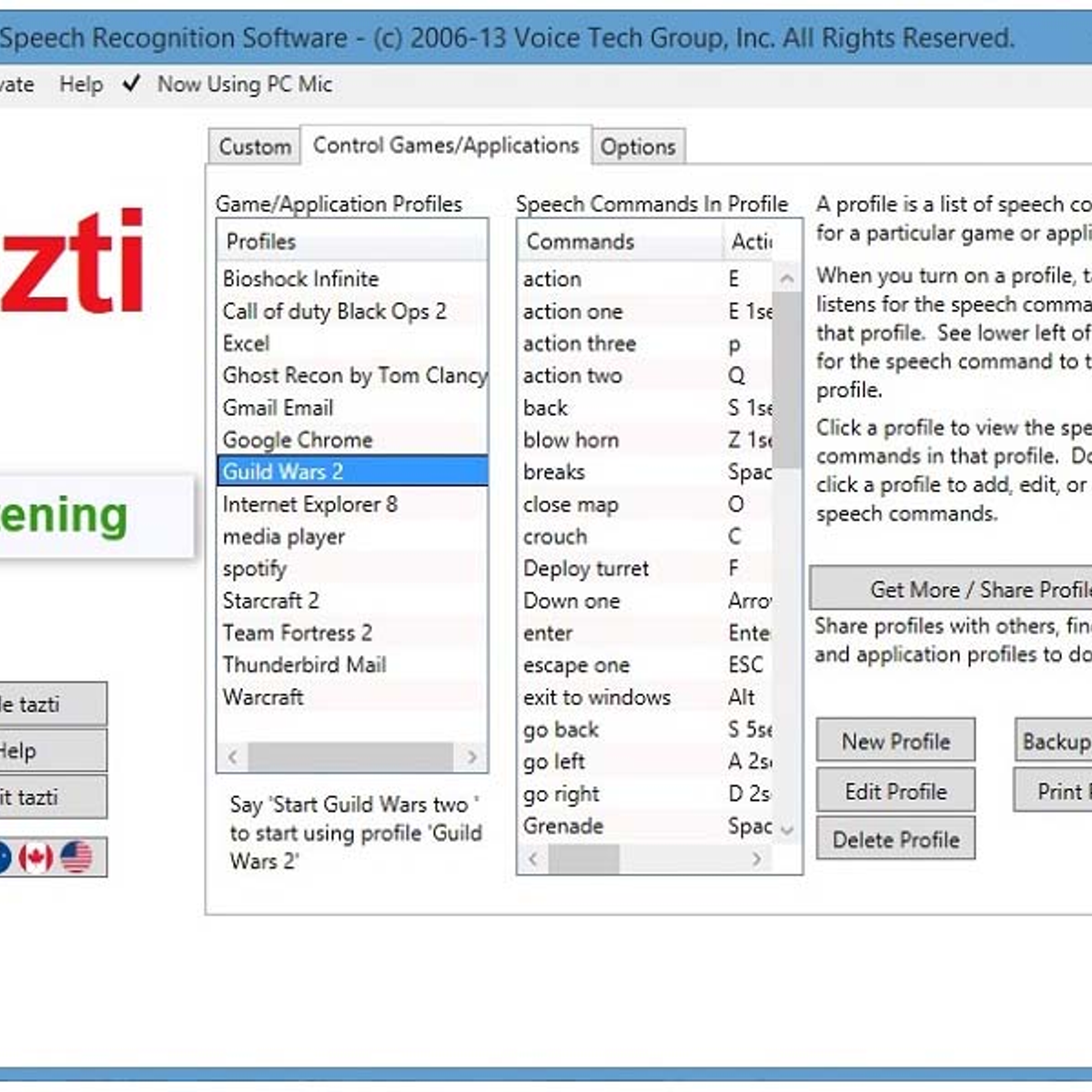The height and width of the screenshot is (1092, 1092).
Task: Select the Warcraft profile
Action: [352, 697]
